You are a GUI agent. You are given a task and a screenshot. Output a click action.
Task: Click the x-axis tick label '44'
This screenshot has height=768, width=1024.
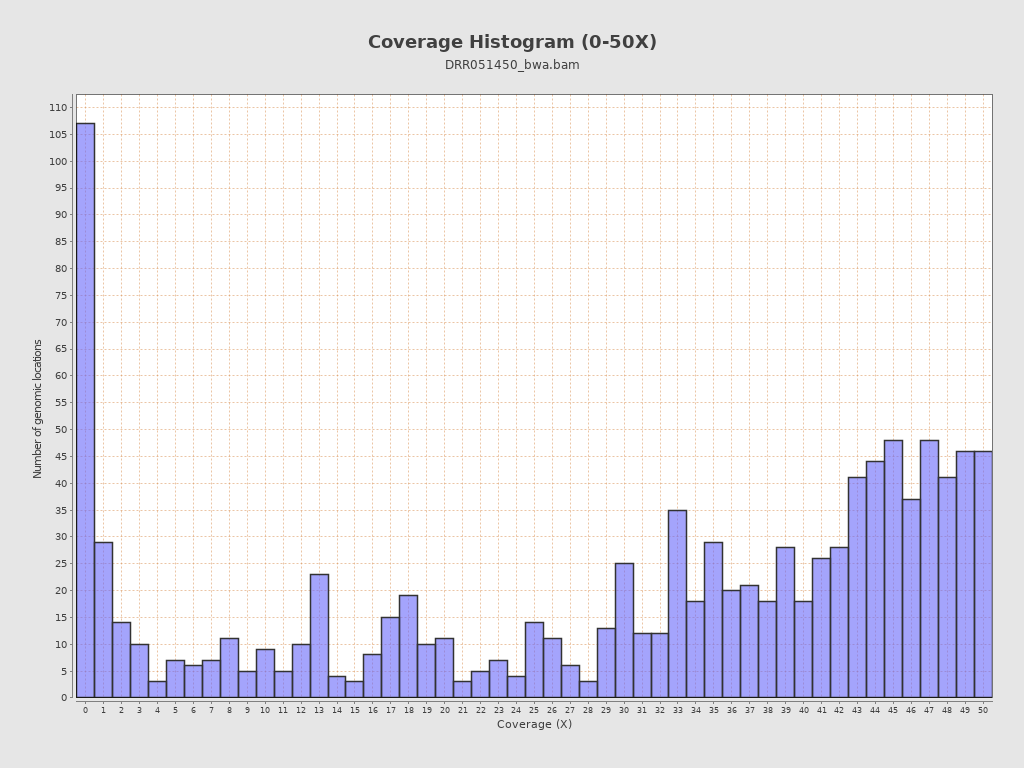(876, 711)
